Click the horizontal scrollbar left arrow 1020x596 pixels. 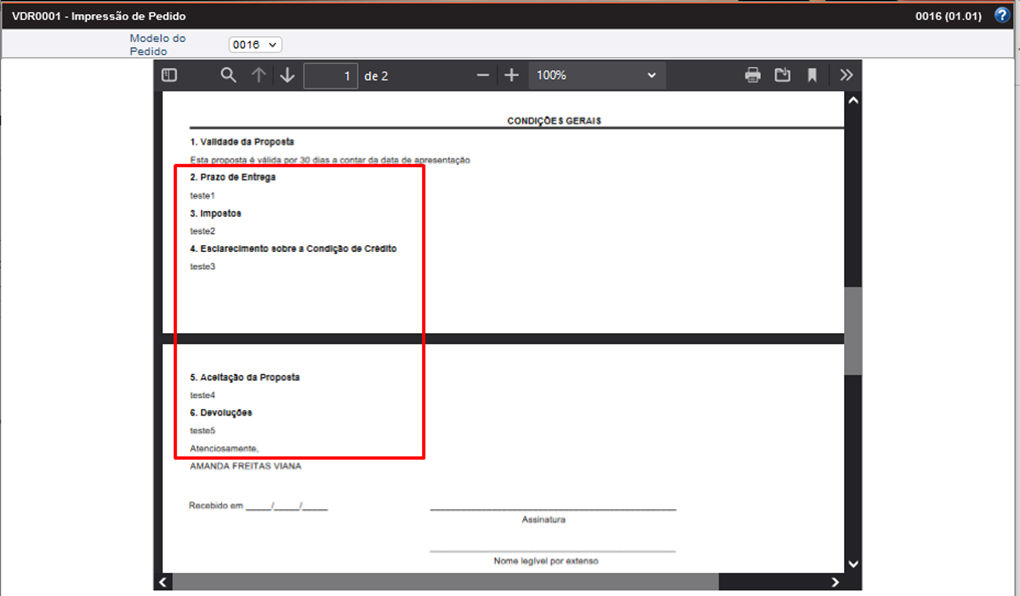[x=162, y=581]
